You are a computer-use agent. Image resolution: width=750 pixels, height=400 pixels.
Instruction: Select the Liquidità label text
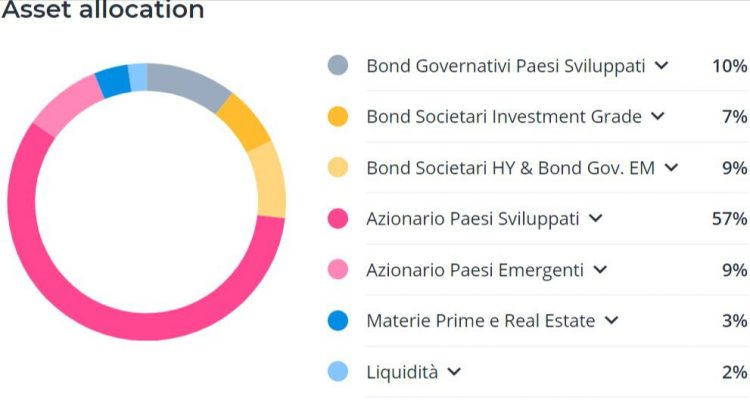point(402,372)
